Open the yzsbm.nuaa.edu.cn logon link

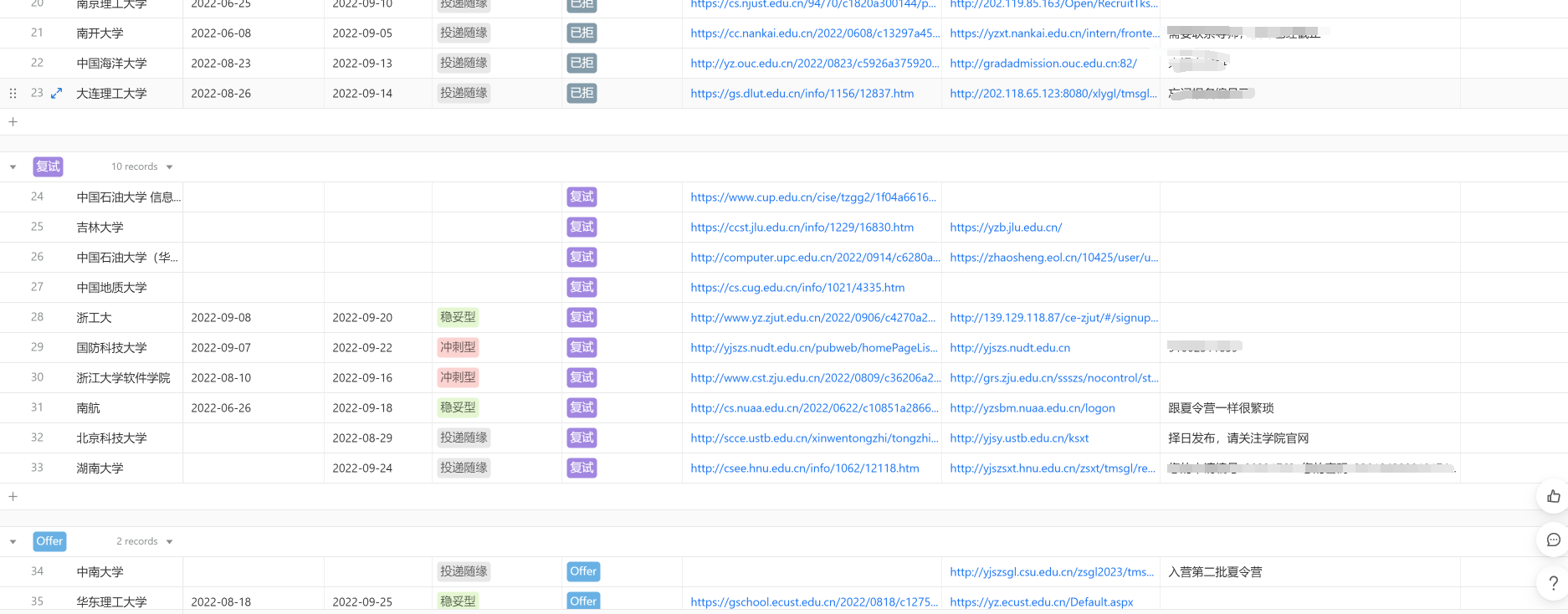[x=1033, y=408]
